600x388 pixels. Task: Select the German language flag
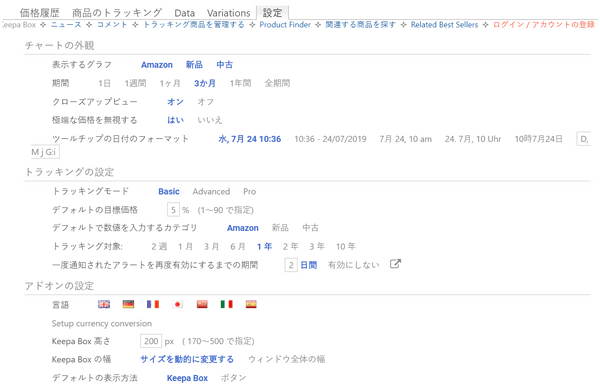pyautogui.click(x=128, y=304)
